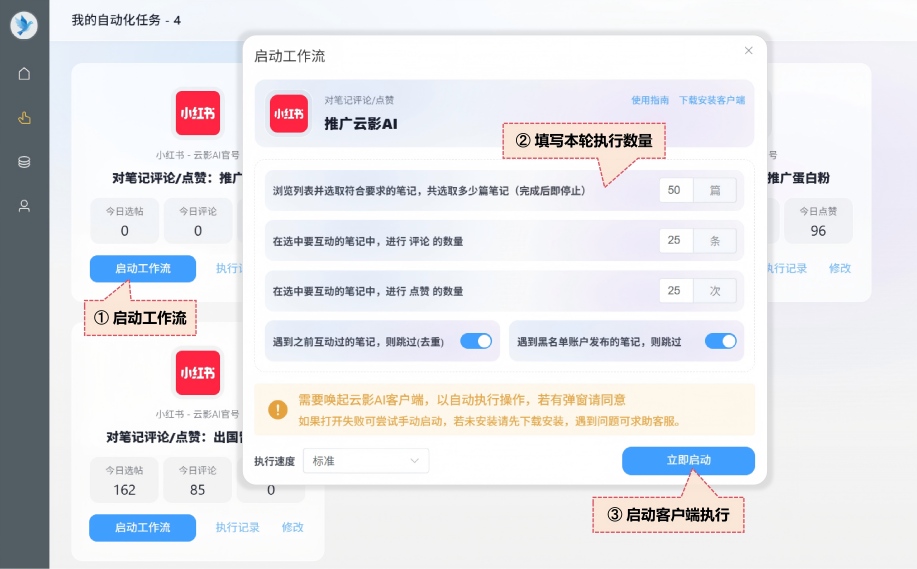Click the orange warning exclamation icon
Screen dimensions: 917x569
pos(277,409)
